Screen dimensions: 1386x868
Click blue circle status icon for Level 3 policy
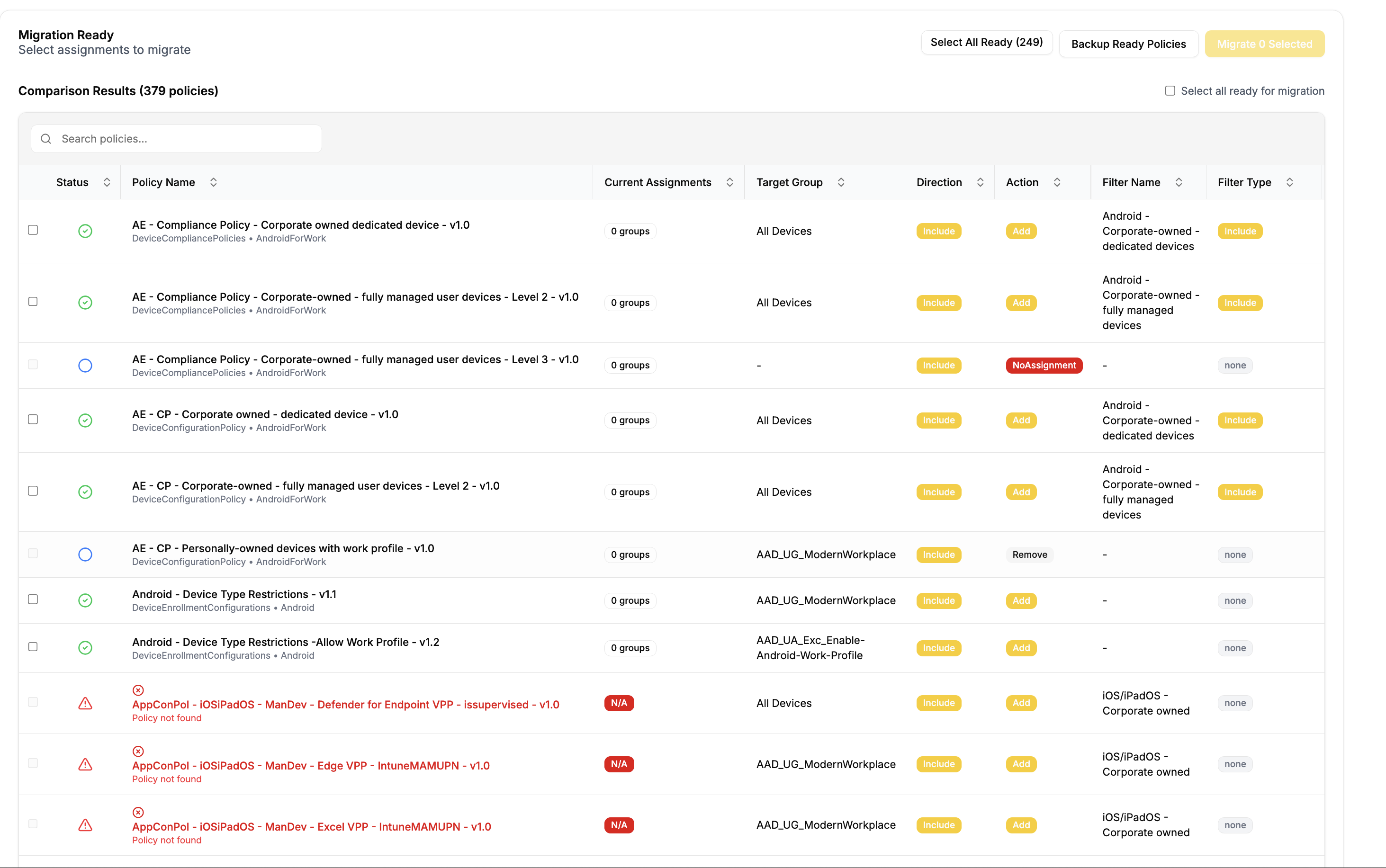click(85, 366)
